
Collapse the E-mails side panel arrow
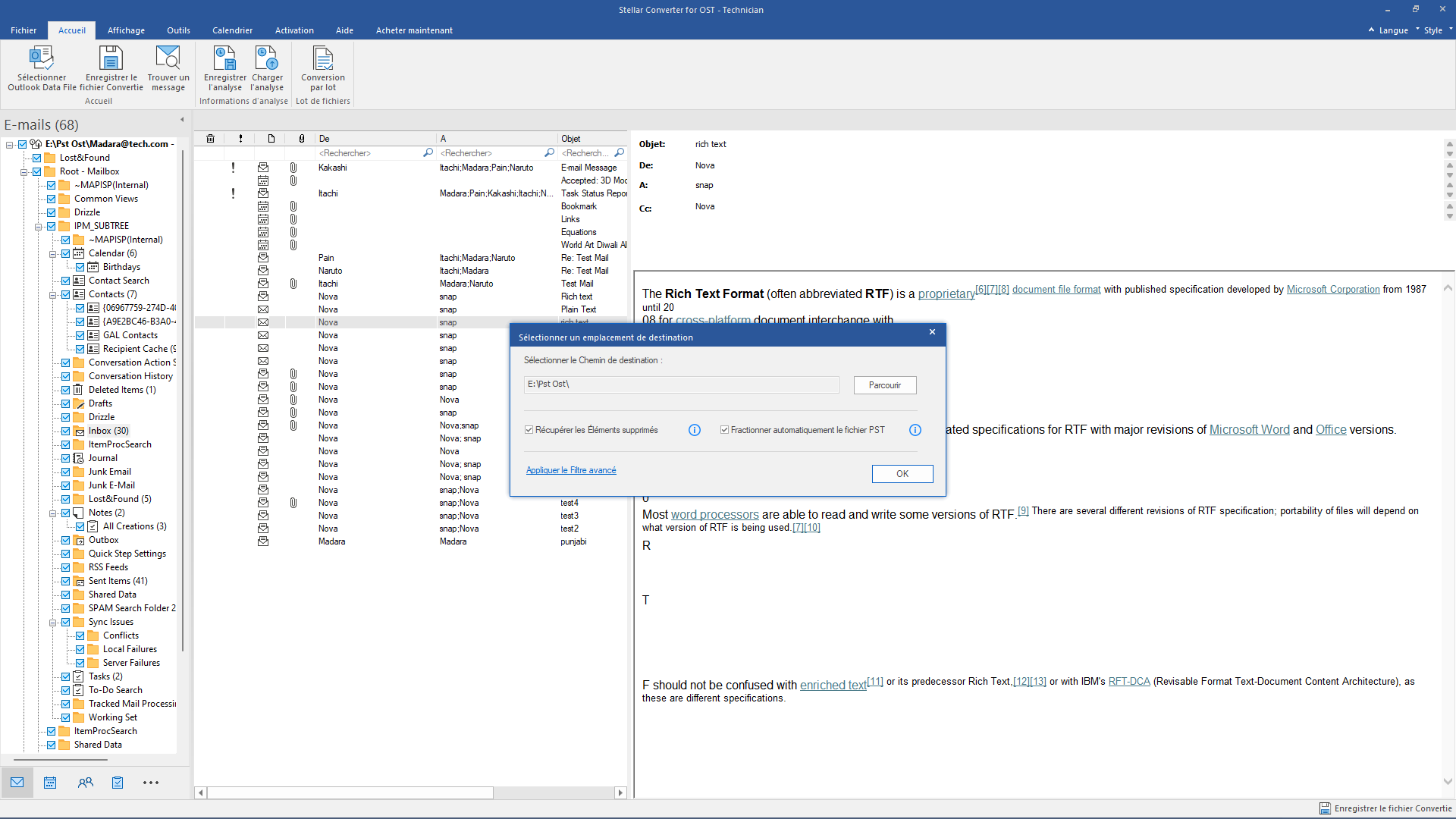tap(182, 120)
